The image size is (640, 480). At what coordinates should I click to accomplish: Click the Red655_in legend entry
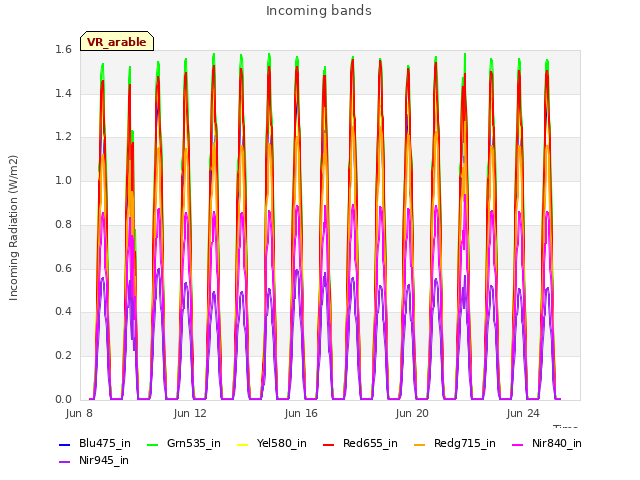[360, 444]
